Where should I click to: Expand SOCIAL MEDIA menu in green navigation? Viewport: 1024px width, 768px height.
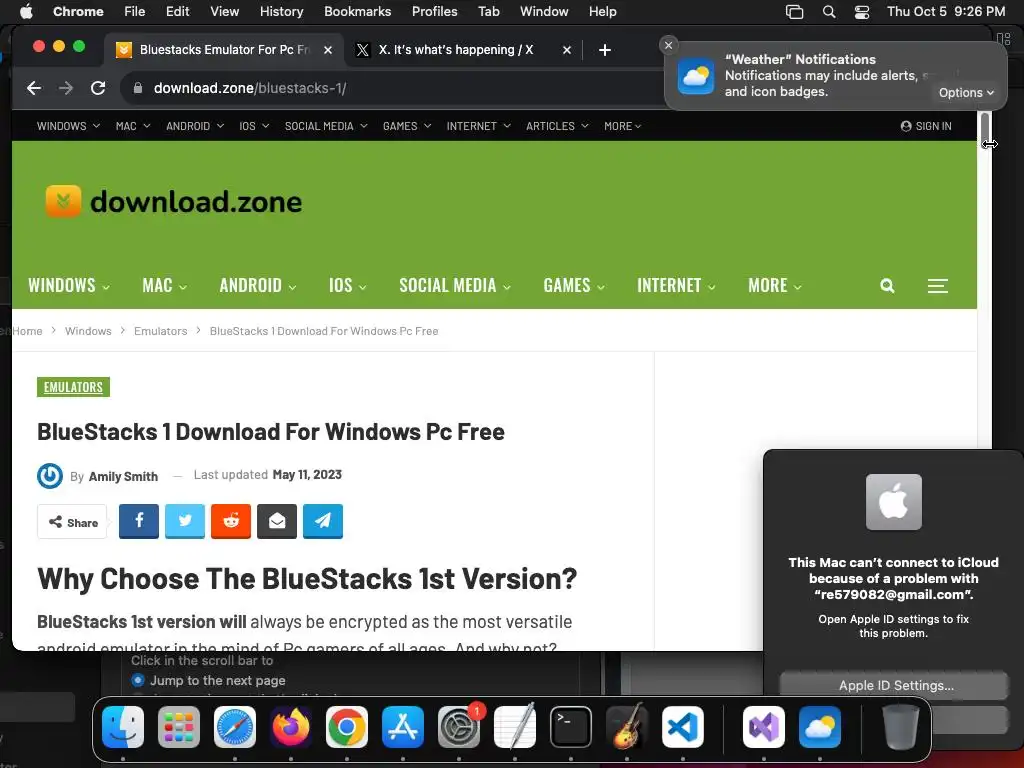click(x=455, y=285)
